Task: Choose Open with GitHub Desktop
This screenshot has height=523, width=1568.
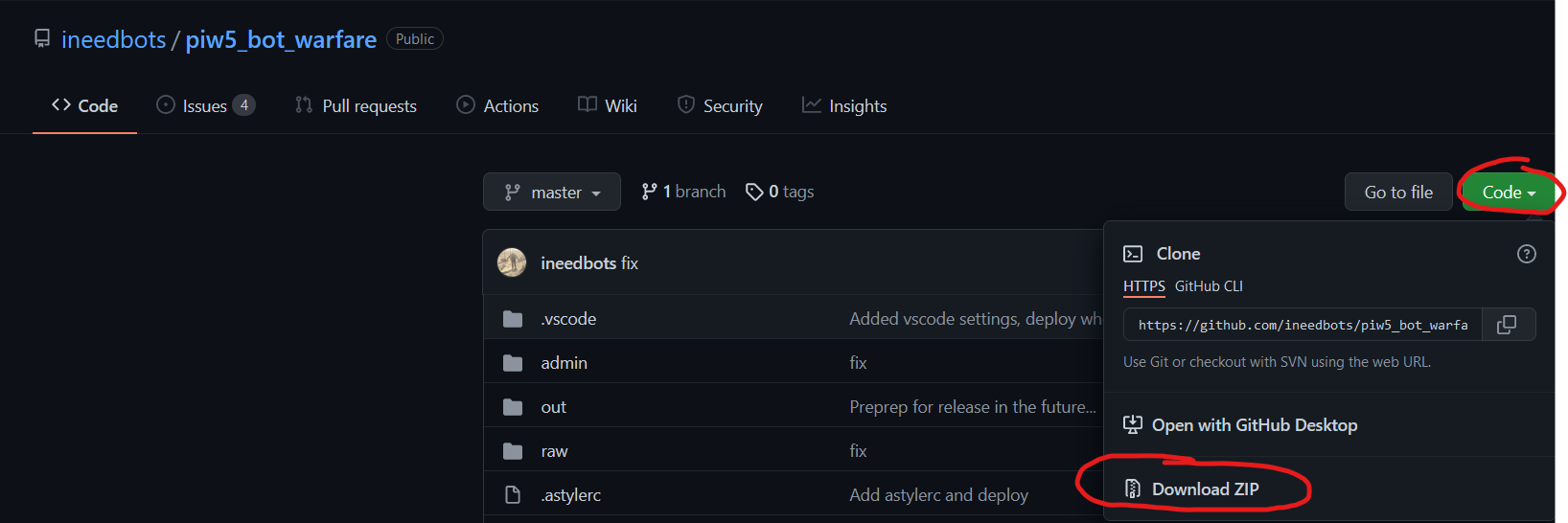Action: (1254, 425)
